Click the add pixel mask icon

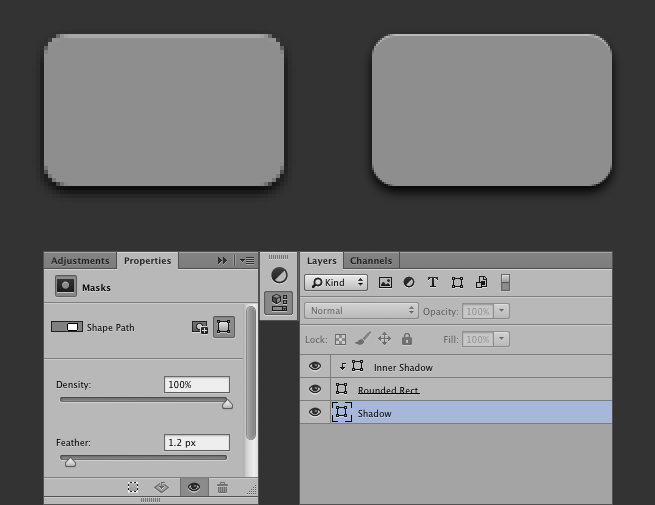pos(200,327)
